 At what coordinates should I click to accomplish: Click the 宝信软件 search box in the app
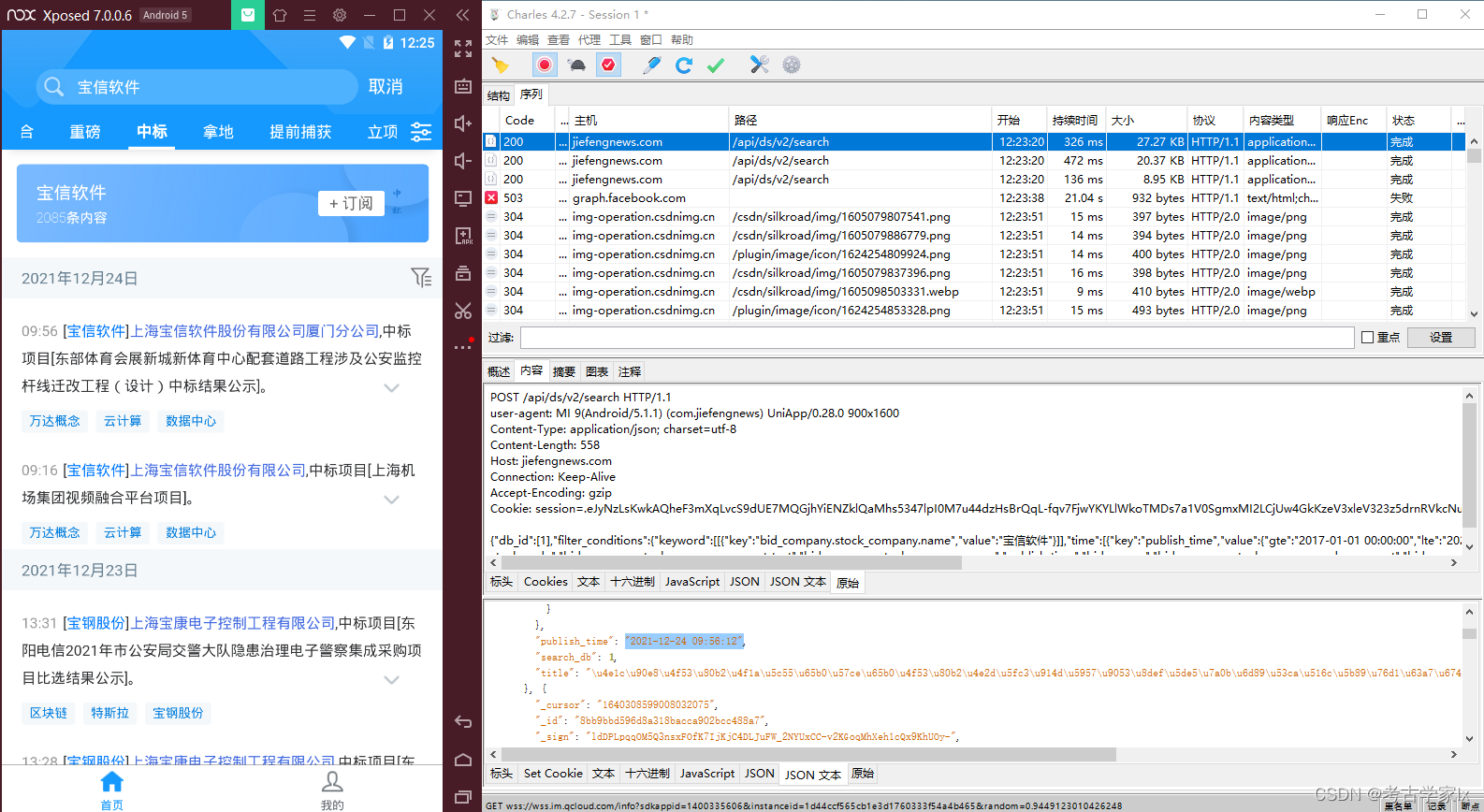196,87
